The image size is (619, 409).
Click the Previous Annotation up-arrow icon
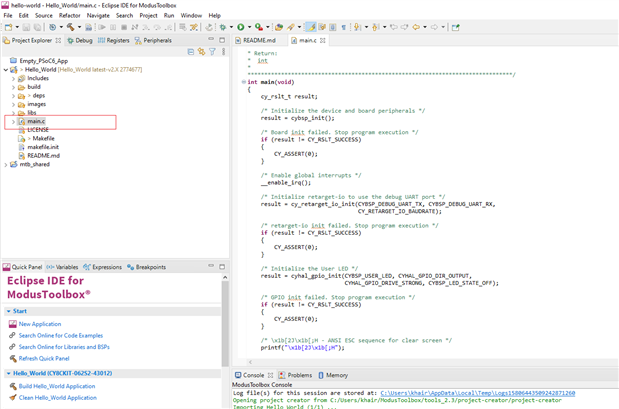pyautogui.click(x=375, y=27)
